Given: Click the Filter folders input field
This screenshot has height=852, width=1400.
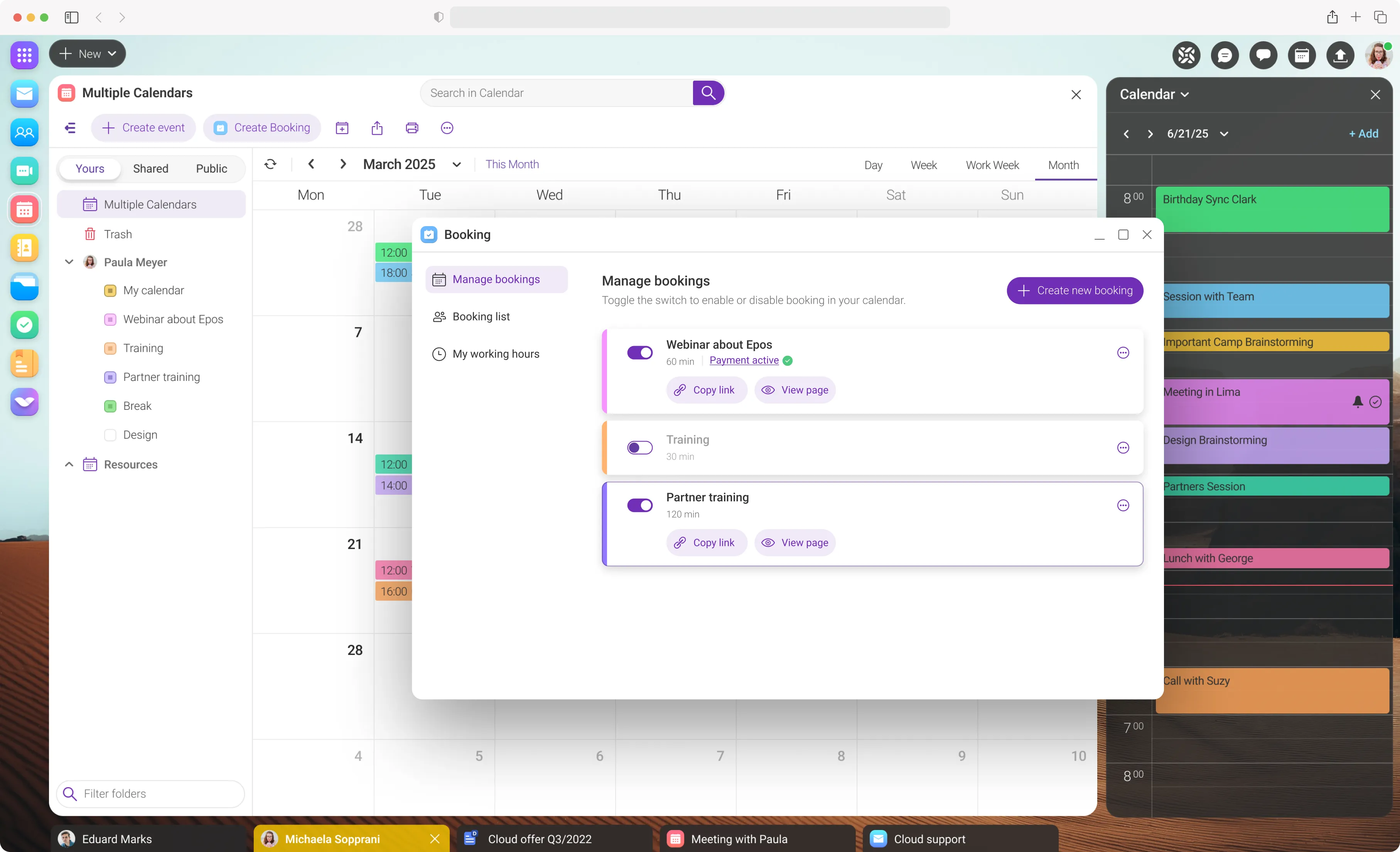Looking at the screenshot, I should point(150,793).
